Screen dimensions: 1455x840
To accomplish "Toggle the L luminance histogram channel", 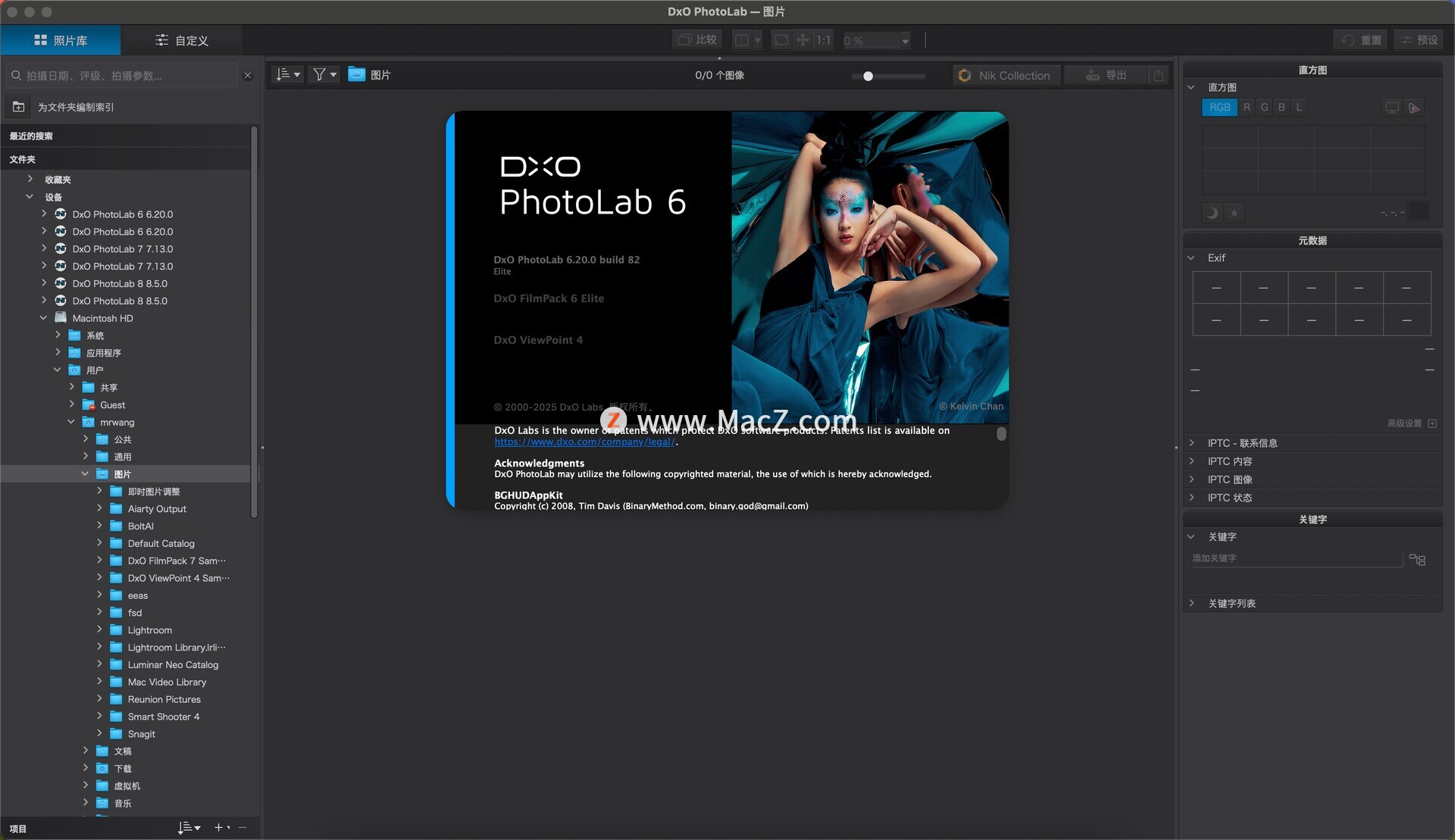I will 1299,108.
